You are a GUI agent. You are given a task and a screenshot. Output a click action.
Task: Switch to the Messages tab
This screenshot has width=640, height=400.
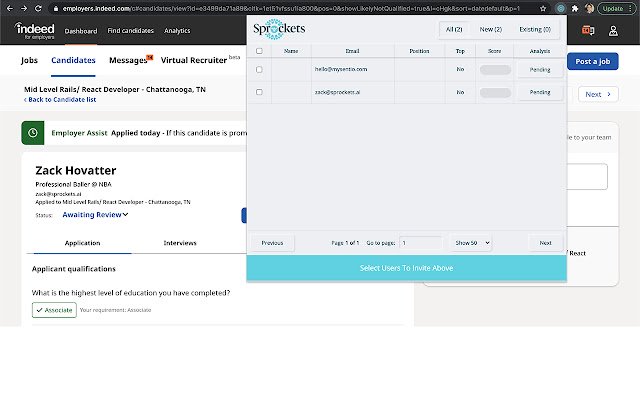128,60
